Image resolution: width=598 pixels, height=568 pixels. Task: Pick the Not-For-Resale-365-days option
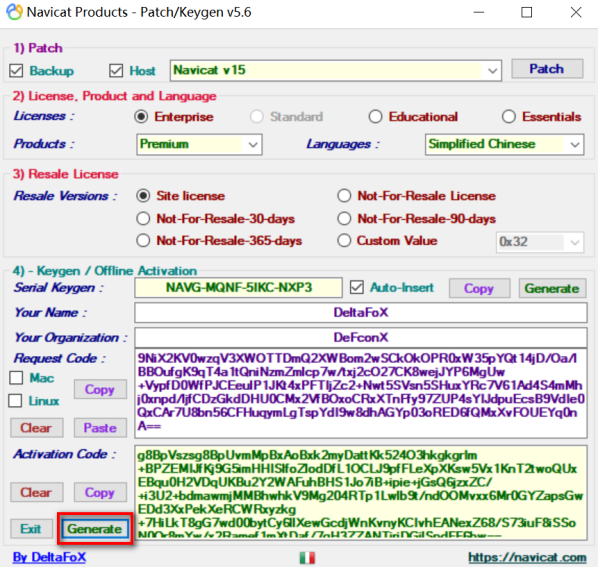pos(143,241)
